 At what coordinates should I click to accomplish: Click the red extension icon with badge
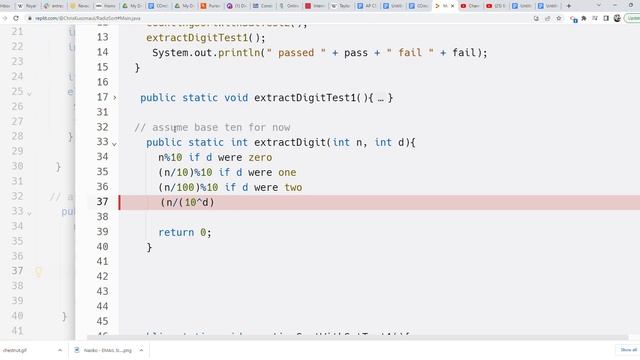tap(573, 19)
